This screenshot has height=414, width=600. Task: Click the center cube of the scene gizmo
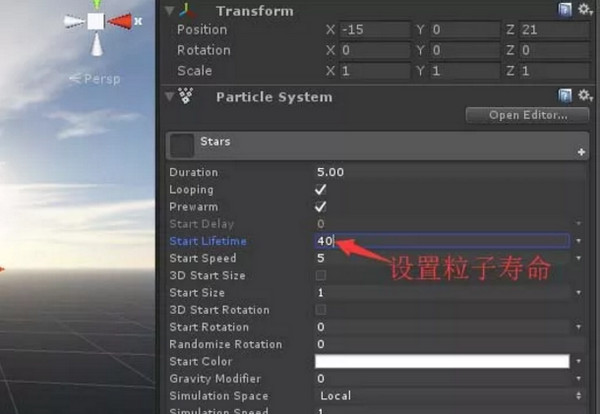(96, 21)
